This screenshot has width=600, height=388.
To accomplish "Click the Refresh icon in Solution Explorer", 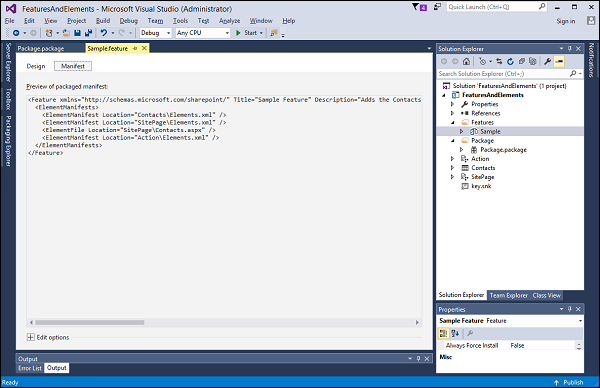I will coord(510,61).
